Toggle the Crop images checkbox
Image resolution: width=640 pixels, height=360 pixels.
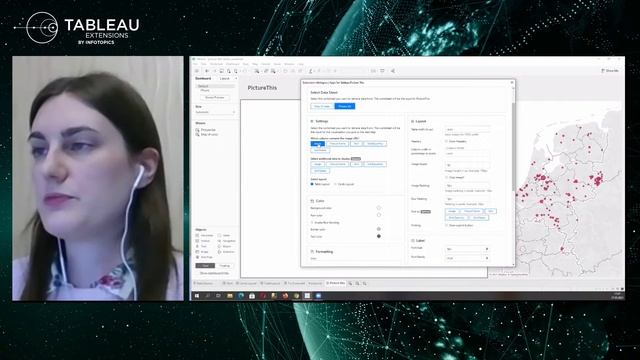point(447,178)
